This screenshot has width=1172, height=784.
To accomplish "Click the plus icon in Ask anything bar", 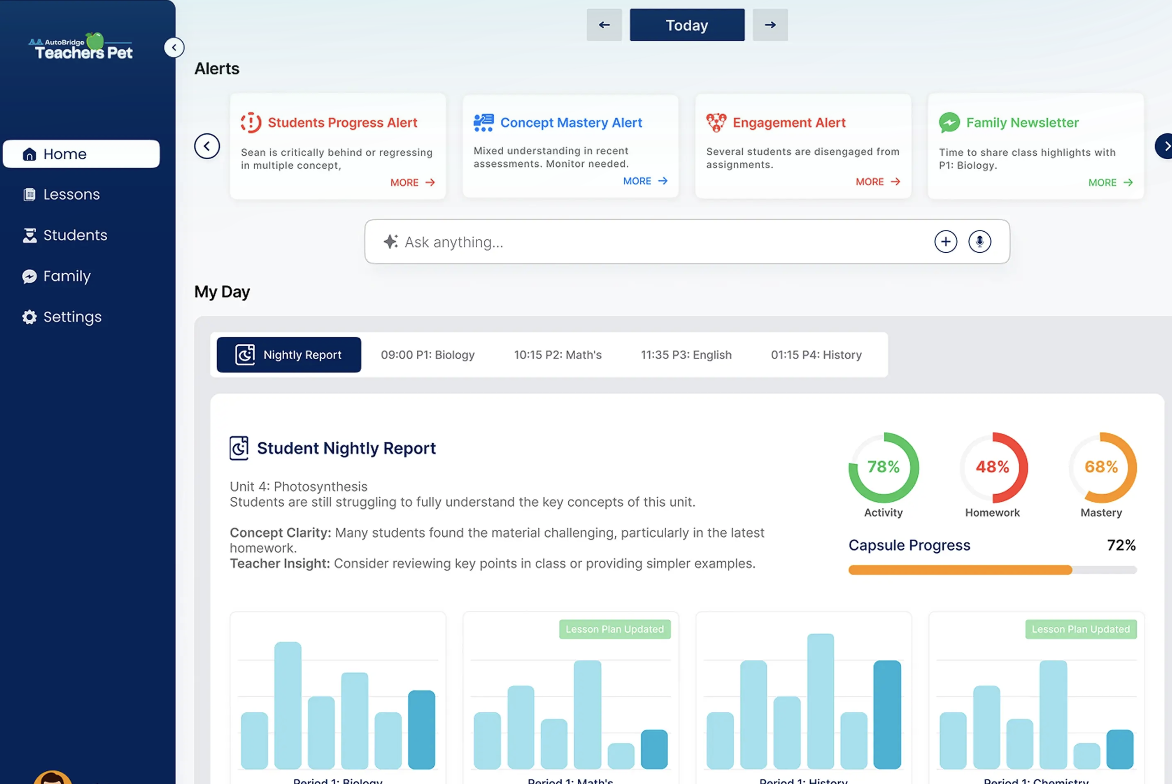I will (x=946, y=241).
